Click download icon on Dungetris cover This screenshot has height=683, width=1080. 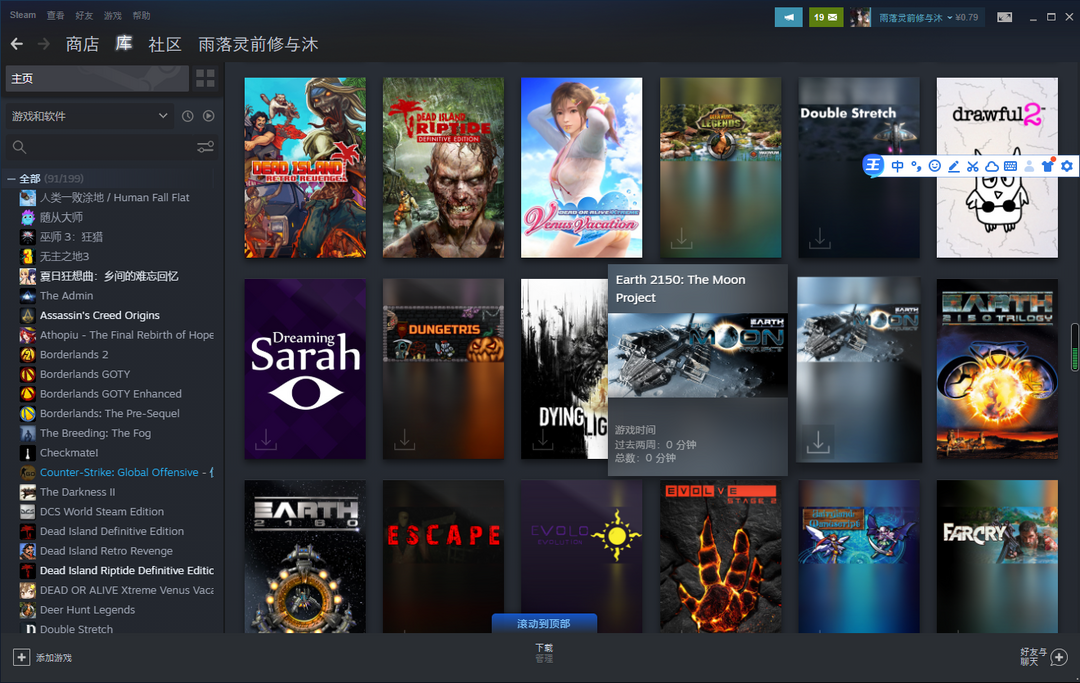[x=404, y=439]
